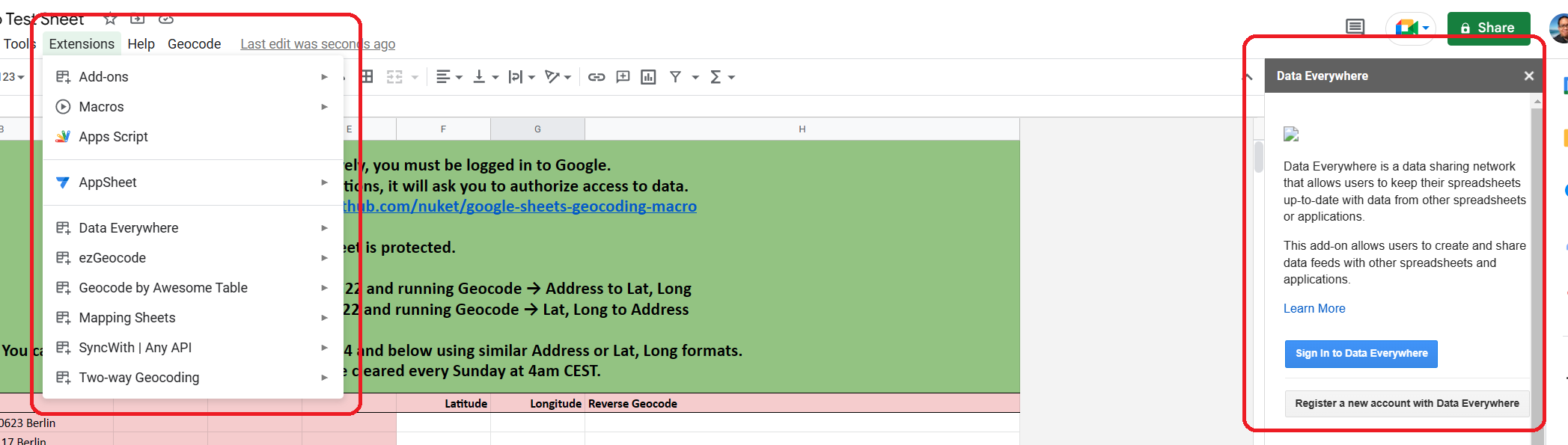The height and width of the screenshot is (445, 1568).
Task: Open the Macros submenu
Action: pos(193,106)
